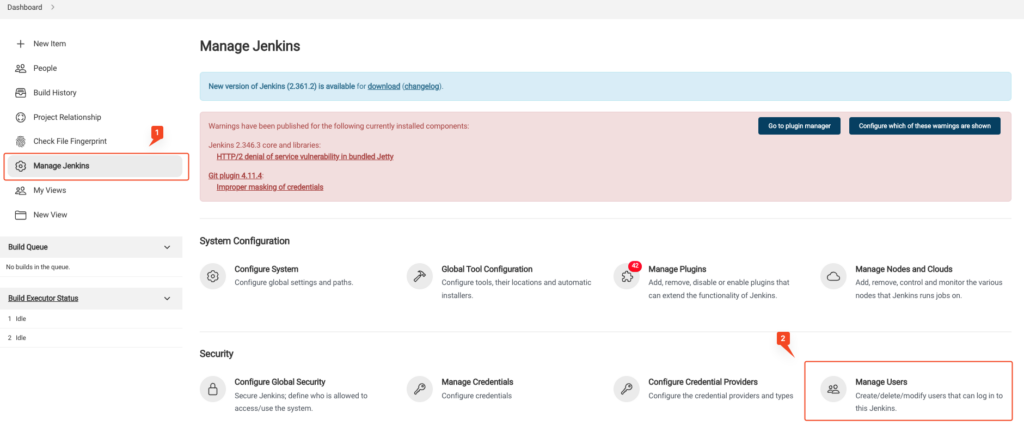Screen dimensions: 1024x425
Task: Click the Build History inbox icon
Action: [x=20, y=93]
